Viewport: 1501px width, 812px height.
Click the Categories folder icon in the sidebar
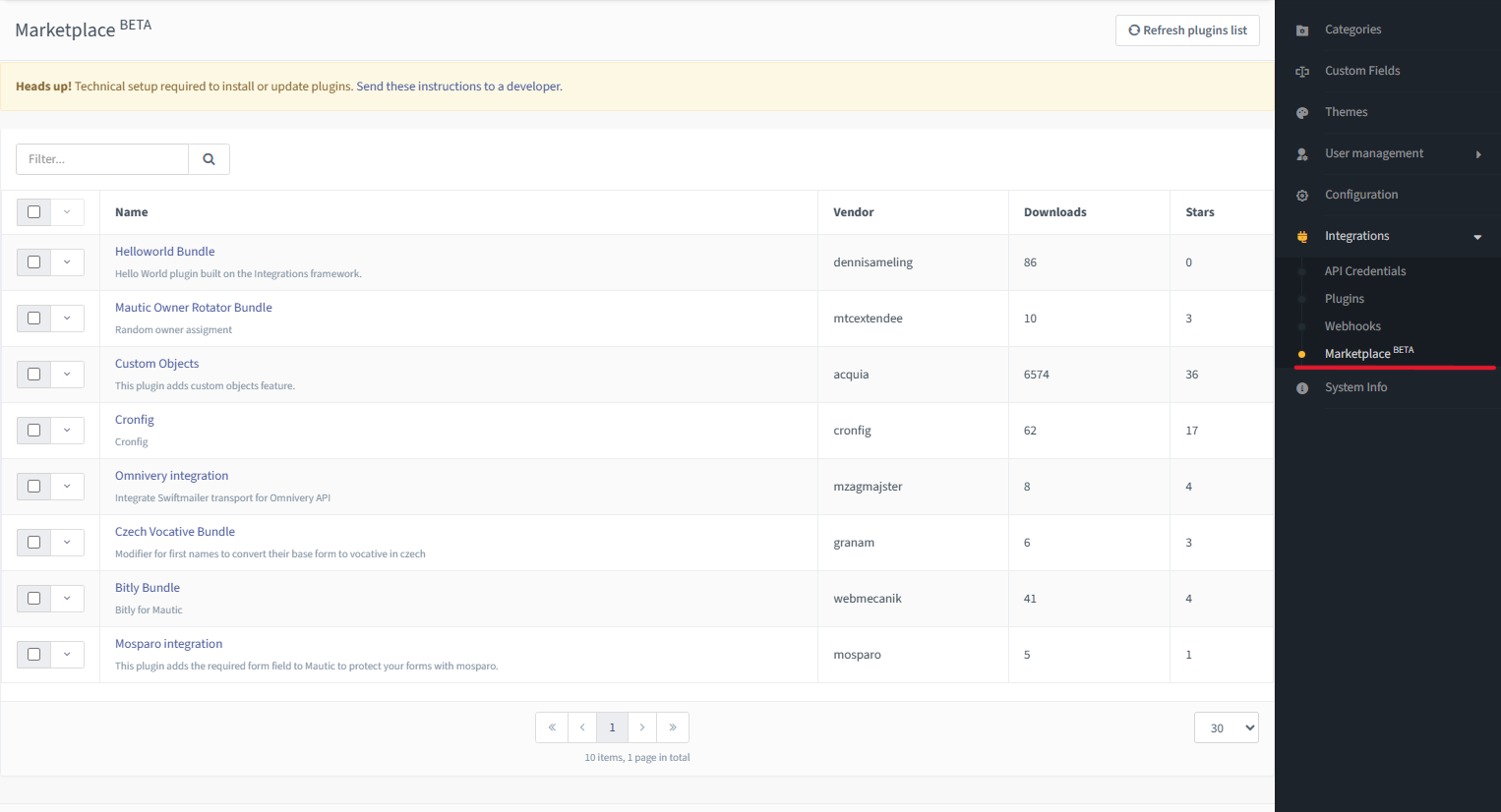point(1302,30)
